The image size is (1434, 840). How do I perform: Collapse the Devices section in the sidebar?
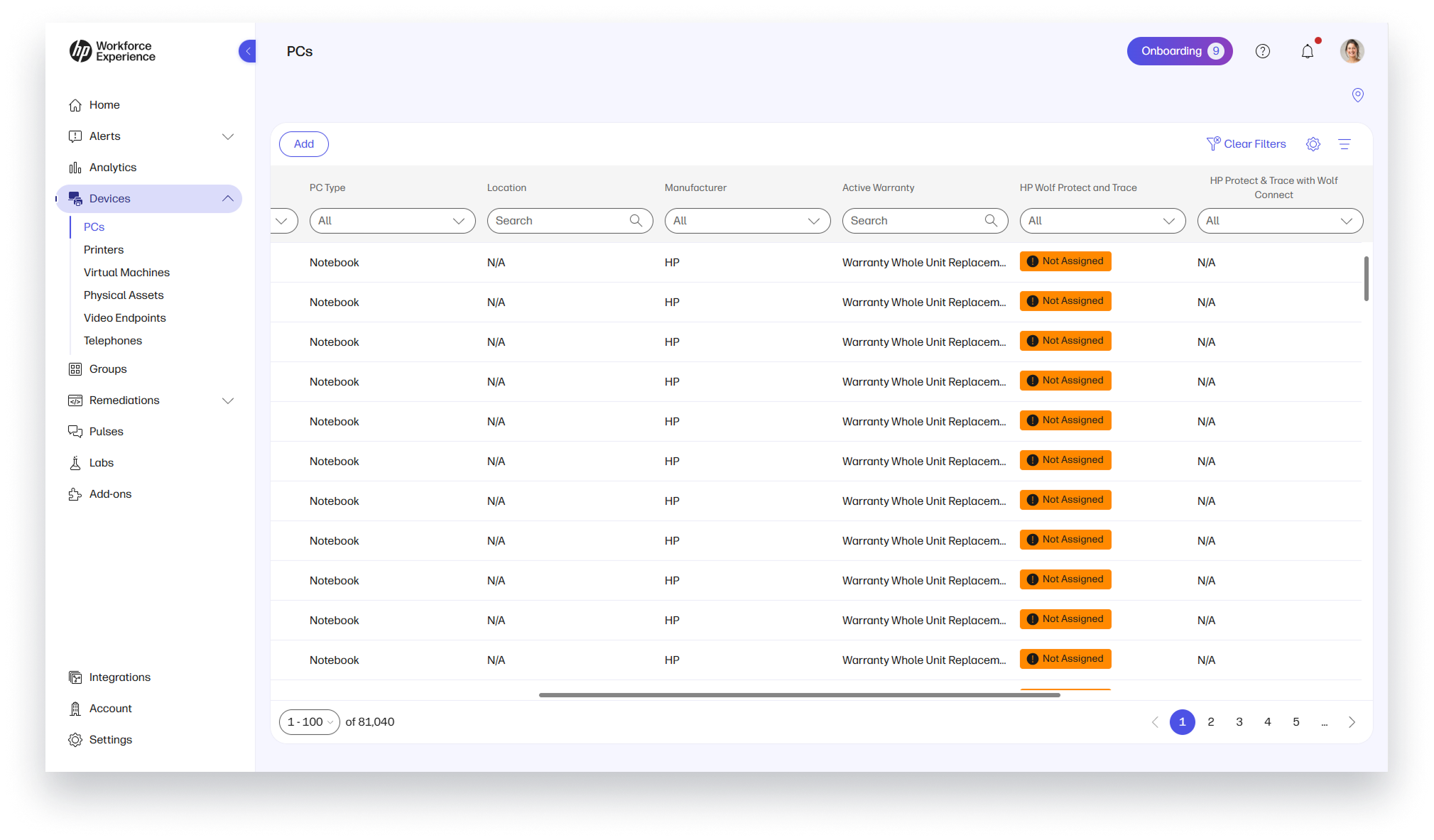(x=228, y=198)
